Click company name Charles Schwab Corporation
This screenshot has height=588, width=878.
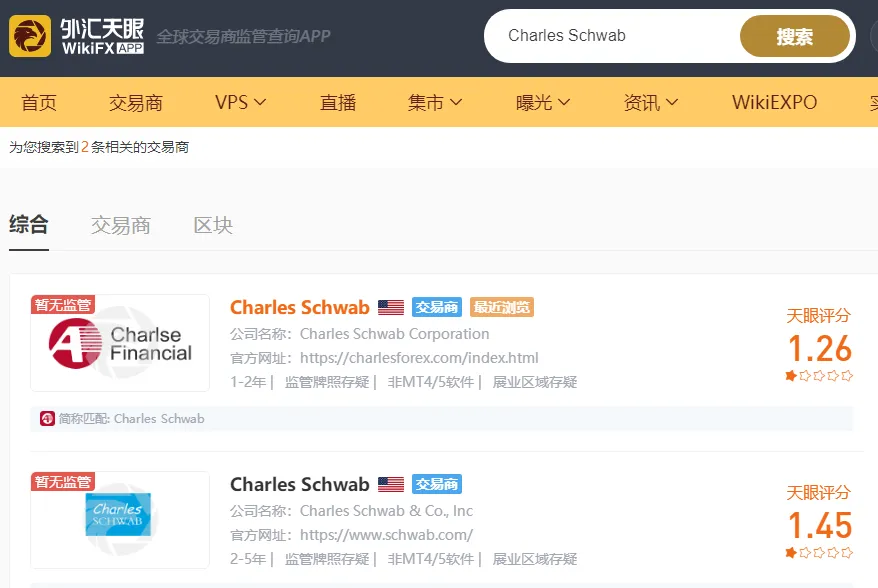coord(395,334)
